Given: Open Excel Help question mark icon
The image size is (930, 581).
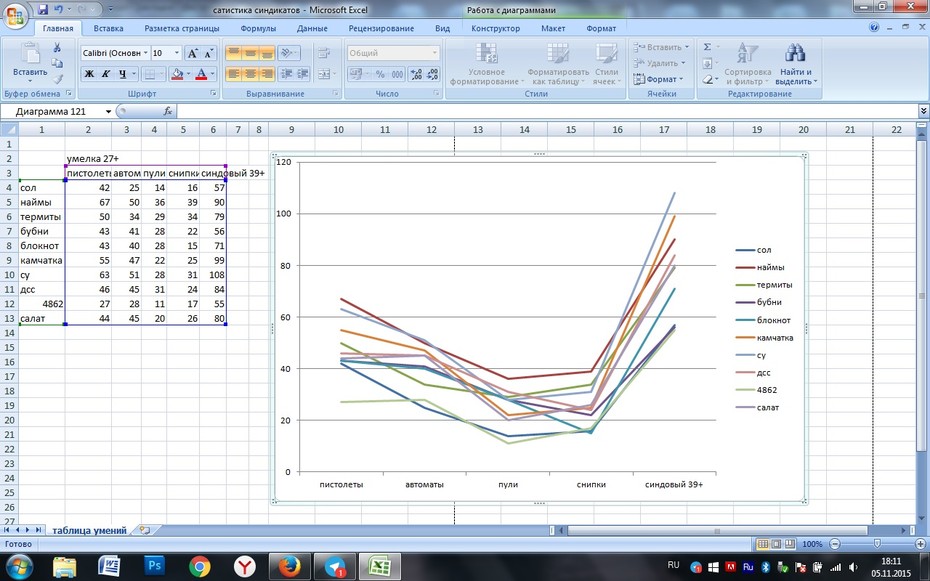Looking at the screenshot, I should coord(874,27).
